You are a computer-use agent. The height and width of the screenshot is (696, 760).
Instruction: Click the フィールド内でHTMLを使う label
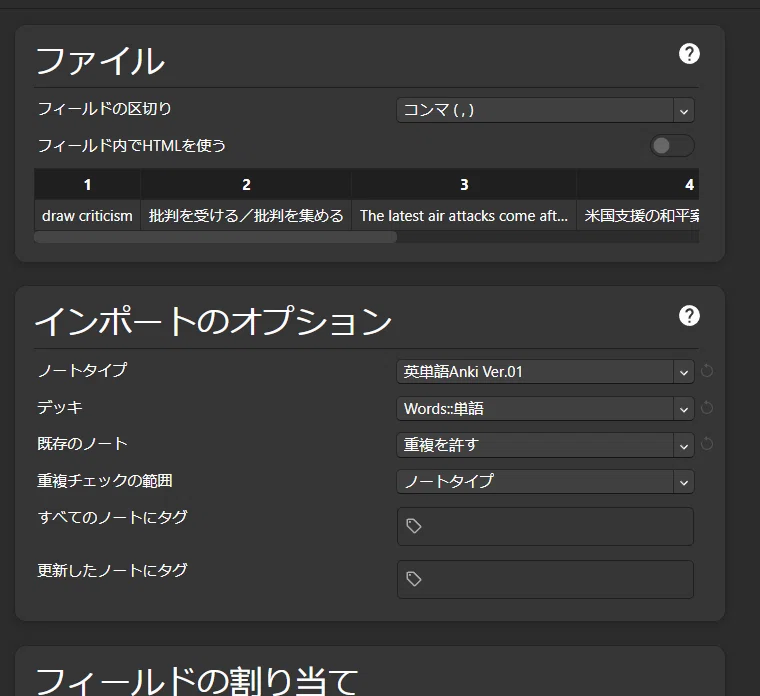tap(131, 145)
